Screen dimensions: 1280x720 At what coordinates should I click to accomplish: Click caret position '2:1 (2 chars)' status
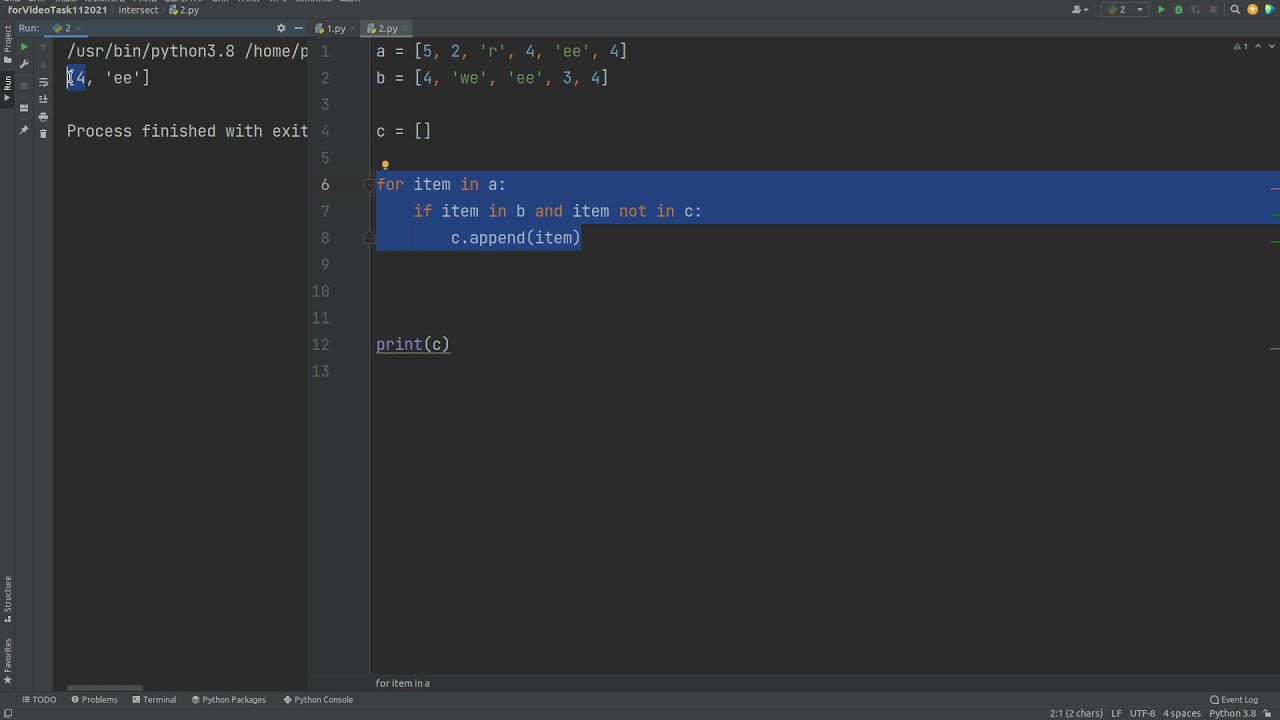(x=1076, y=713)
